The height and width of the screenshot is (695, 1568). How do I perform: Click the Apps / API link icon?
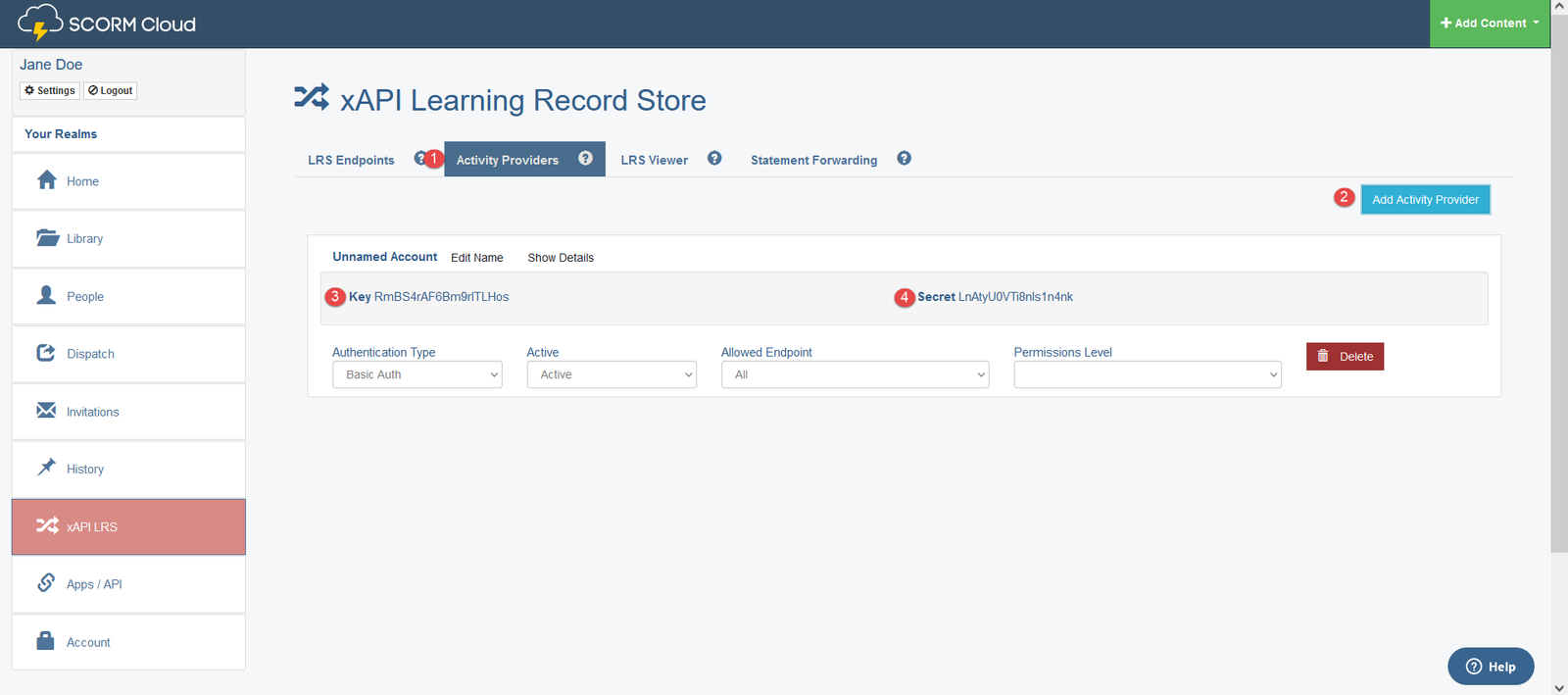pos(46,583)
